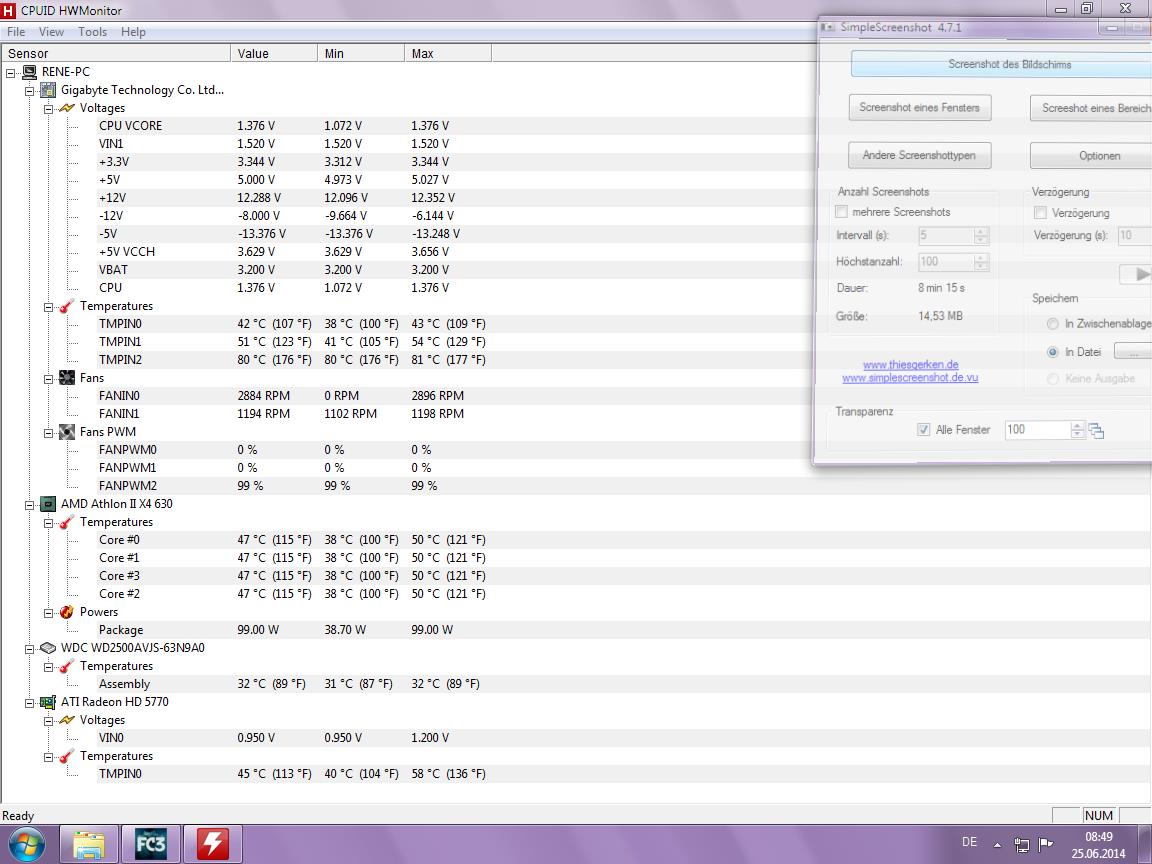Enable the Verzögerung checkbox
This screenshot has height=864, width=1152.
pos(1040,212)
